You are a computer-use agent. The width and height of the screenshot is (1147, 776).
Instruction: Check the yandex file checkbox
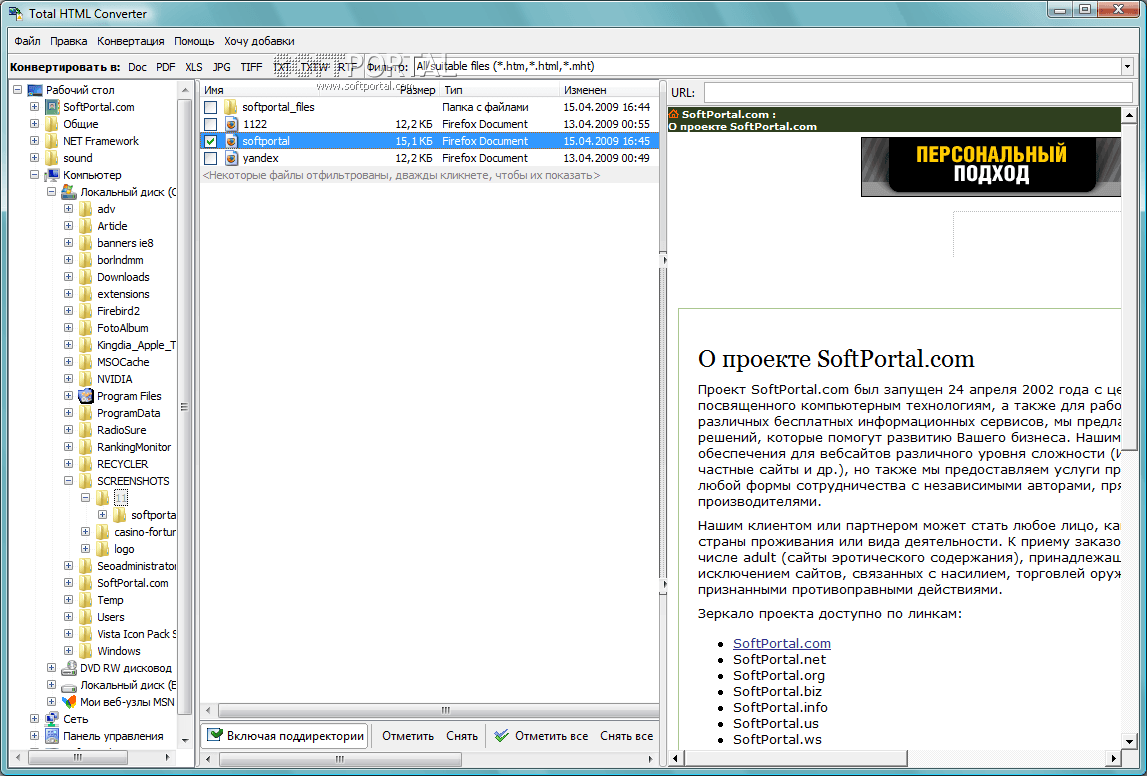[211, 158]
